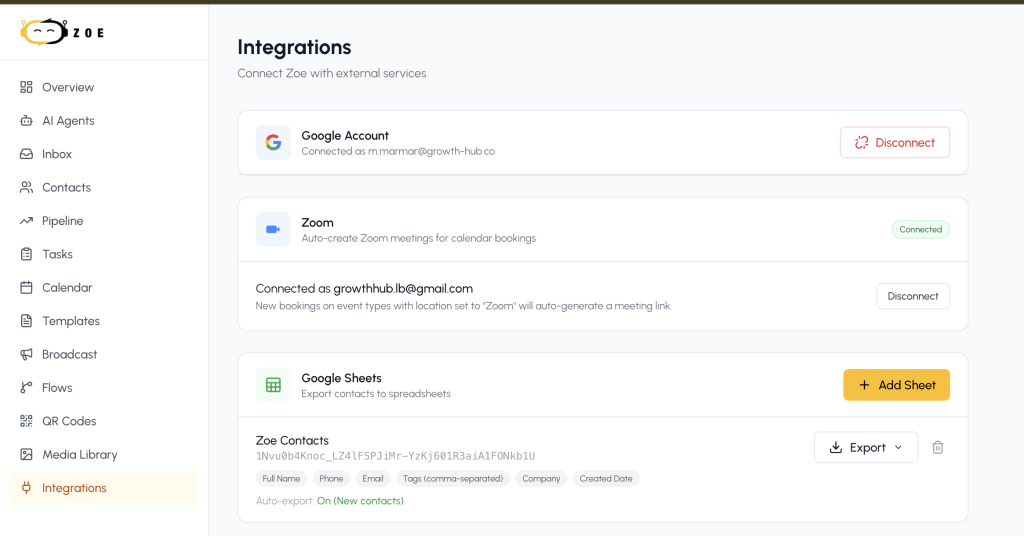Screen dimensions: 1024x536
Task: Disconnect the Google Account
Action: pos(895,142)
